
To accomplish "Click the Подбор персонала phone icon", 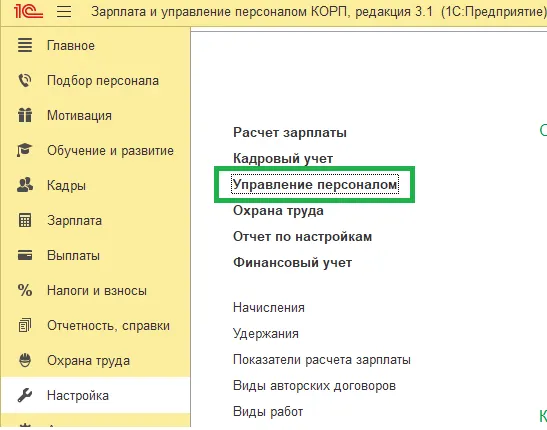I will pos(25,81).
